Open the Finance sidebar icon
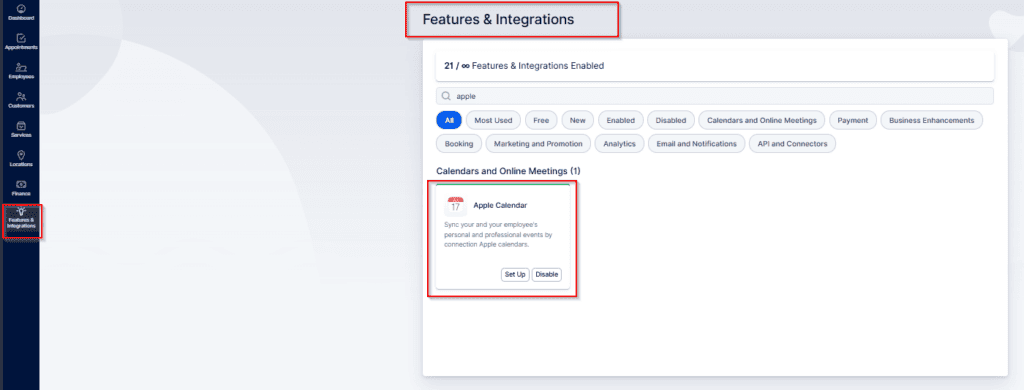Viewport: 1024px width, 390px height. pyautogui.click(x=21, y=188)
